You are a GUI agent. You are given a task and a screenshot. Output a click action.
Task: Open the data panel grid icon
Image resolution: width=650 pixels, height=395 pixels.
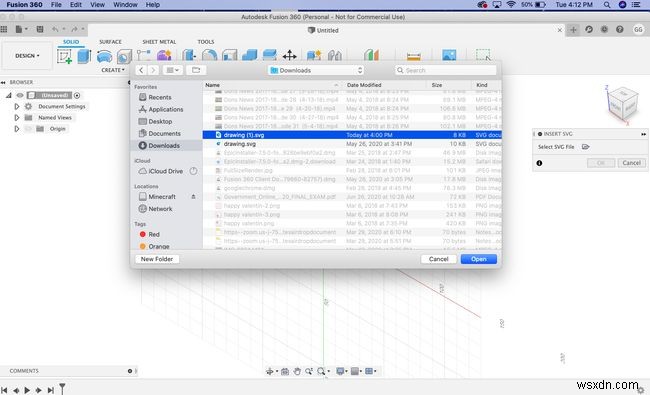(x=4, y=29)
